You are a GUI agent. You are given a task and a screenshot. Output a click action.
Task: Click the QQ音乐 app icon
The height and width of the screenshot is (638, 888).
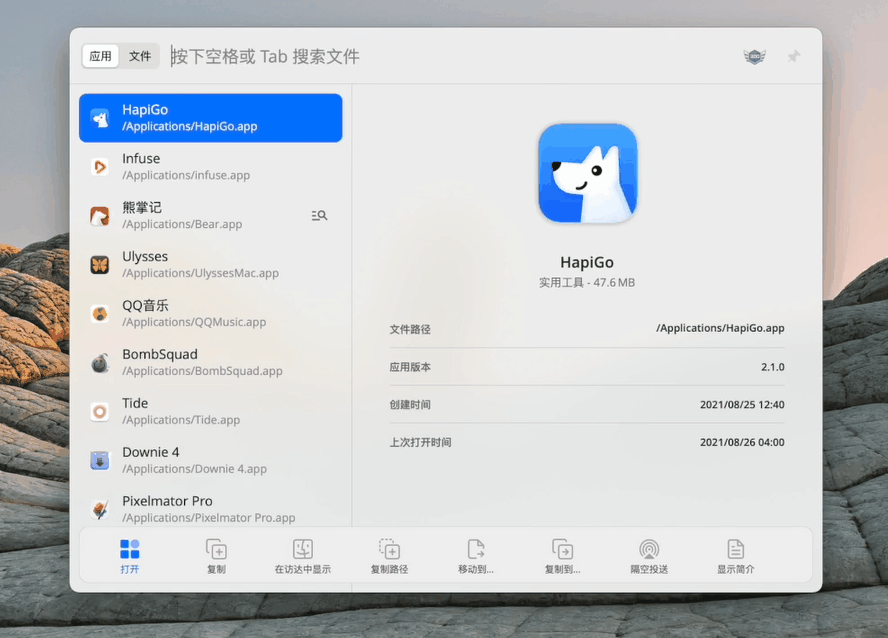coord(100,314)
